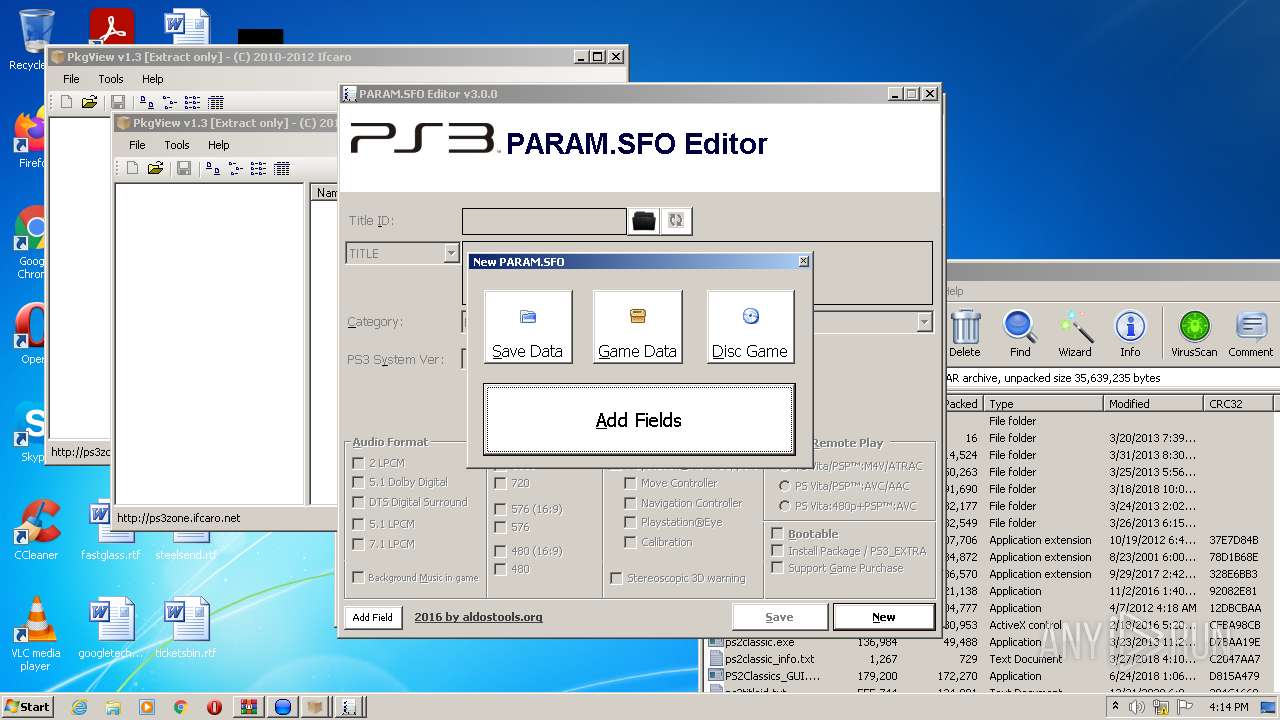Screen dimensions: 1280x720
Task: Choose Game Data in New PARAM.SFO dialog
Action: tap(638, 327)
